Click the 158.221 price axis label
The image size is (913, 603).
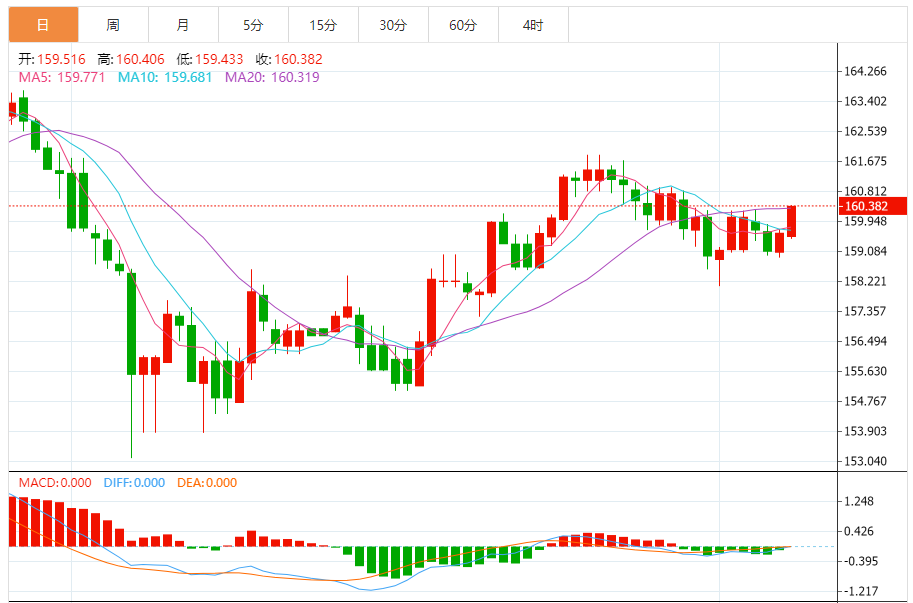[865, 282]
